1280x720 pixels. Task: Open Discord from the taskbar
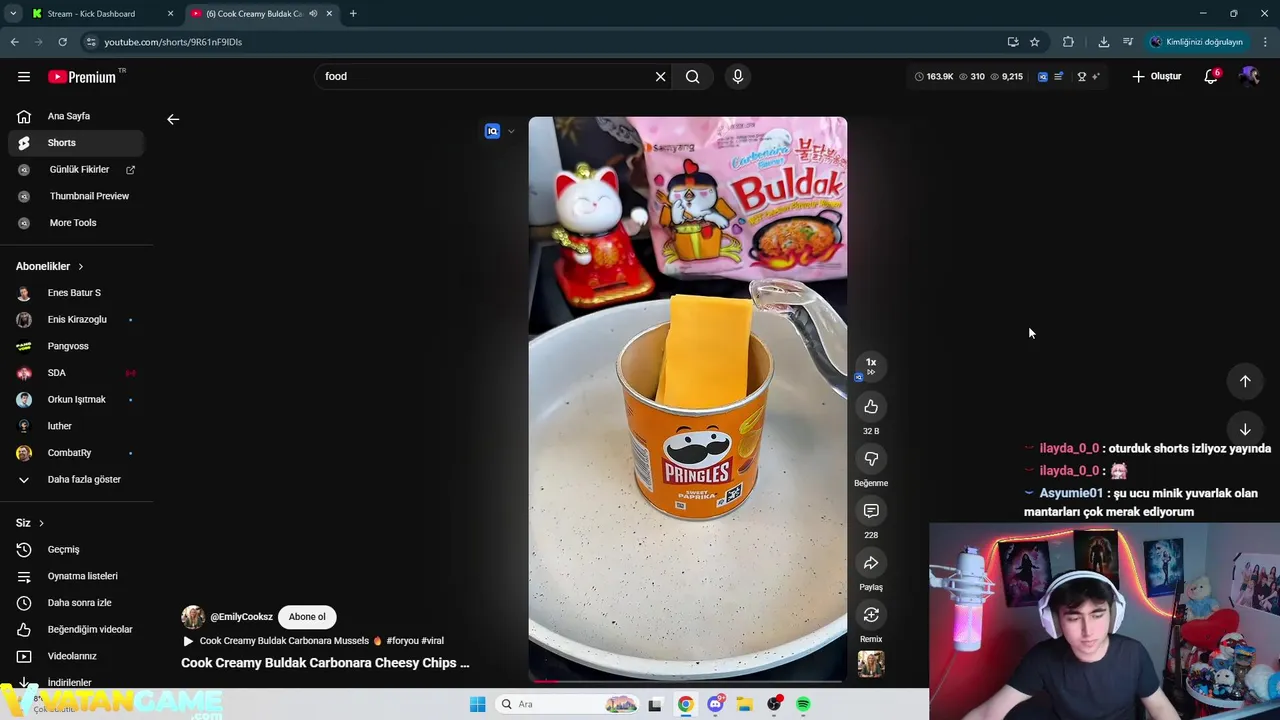715,705
